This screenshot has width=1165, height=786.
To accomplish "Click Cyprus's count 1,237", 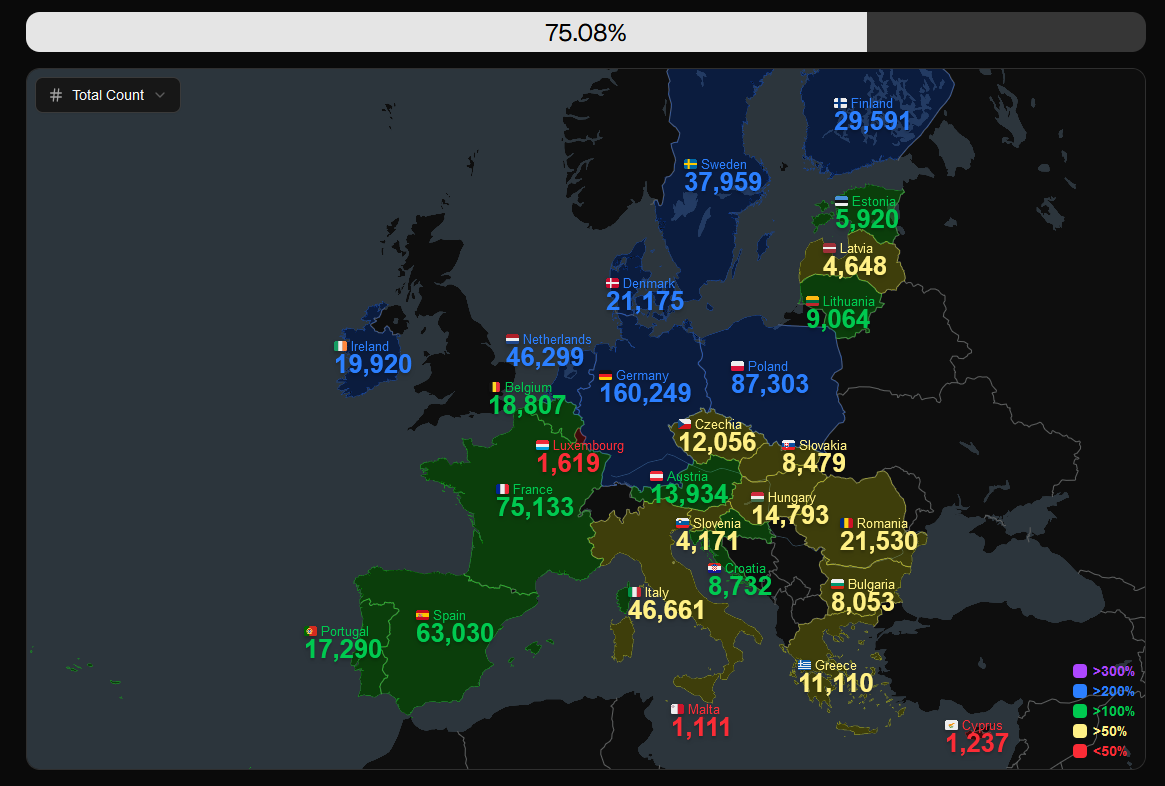I will click(x=977, y=743).
